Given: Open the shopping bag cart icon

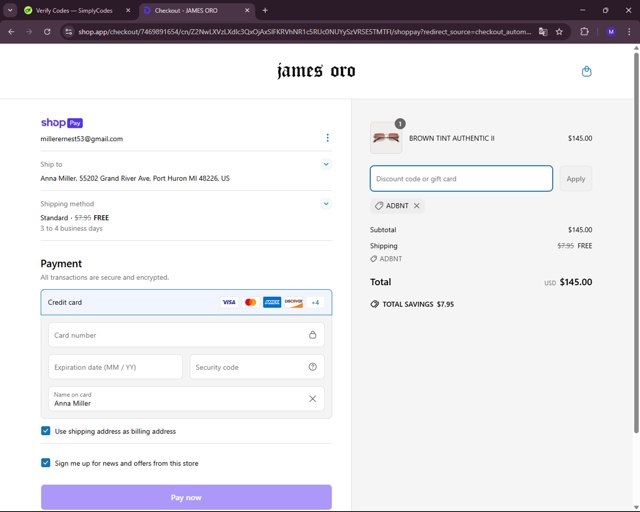Looking at the screenshot, I should tap(587, 71).
